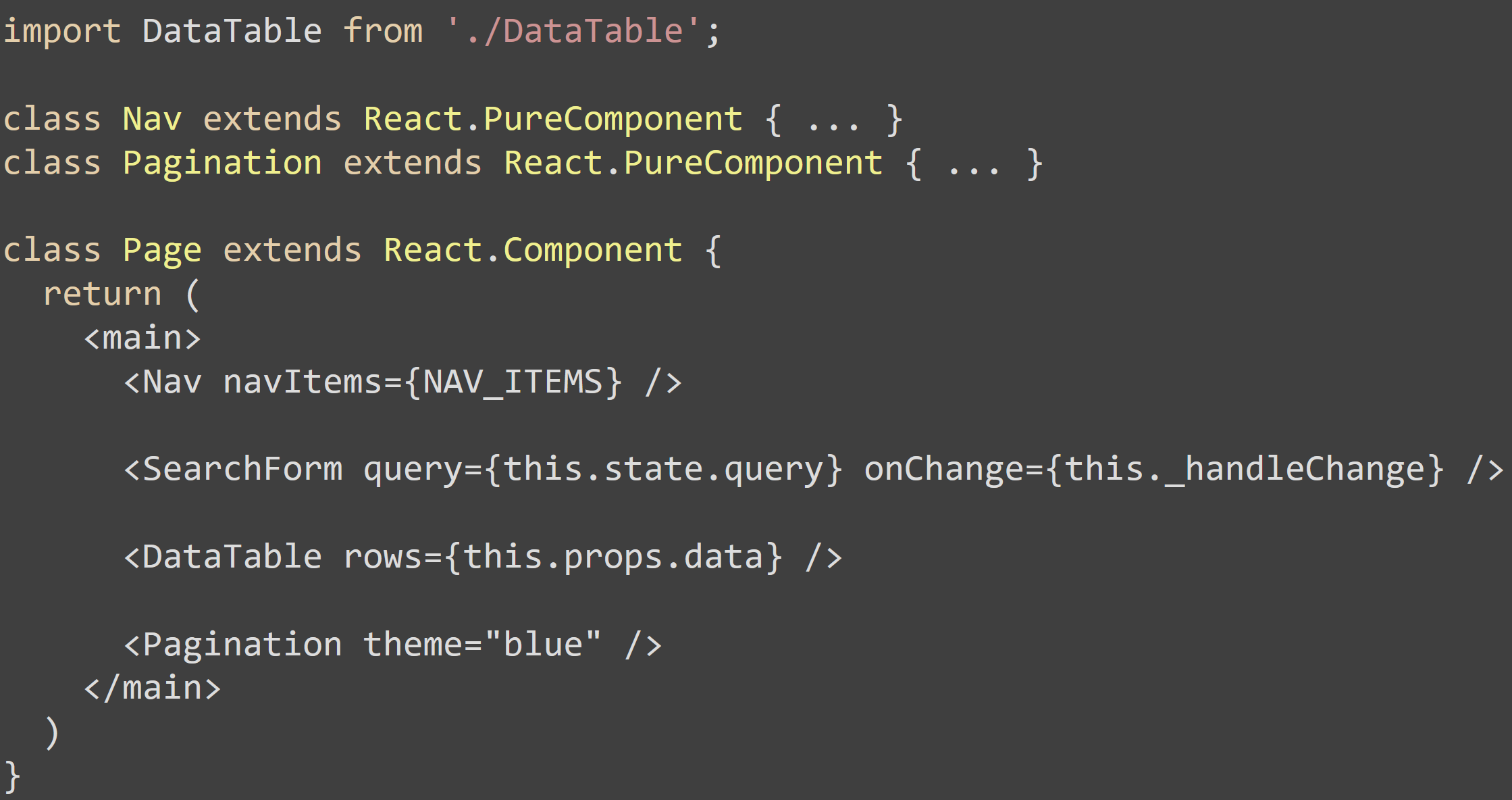Screen dimensions: 1512x800
Task: Click the onChange attribute of SearchForm
Action: tap(944, 469)
